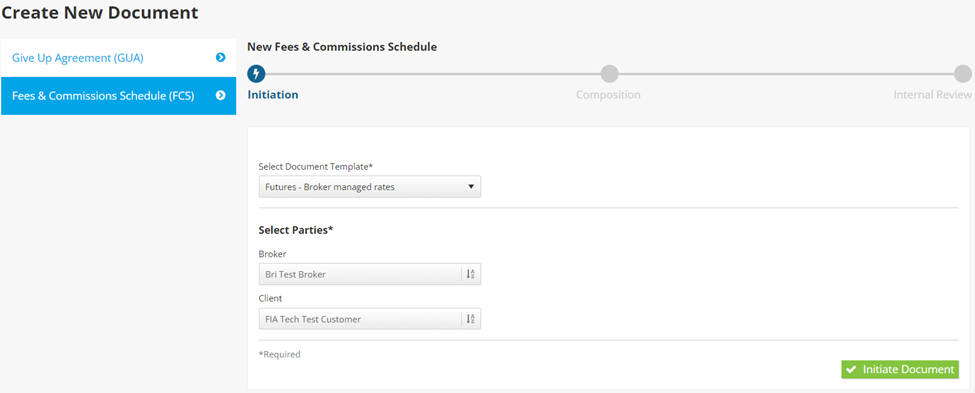Click the arrow icon beside Fees & Commissions Schedule
Viewport: 975px width, 393px height.
tap(220, 96)
